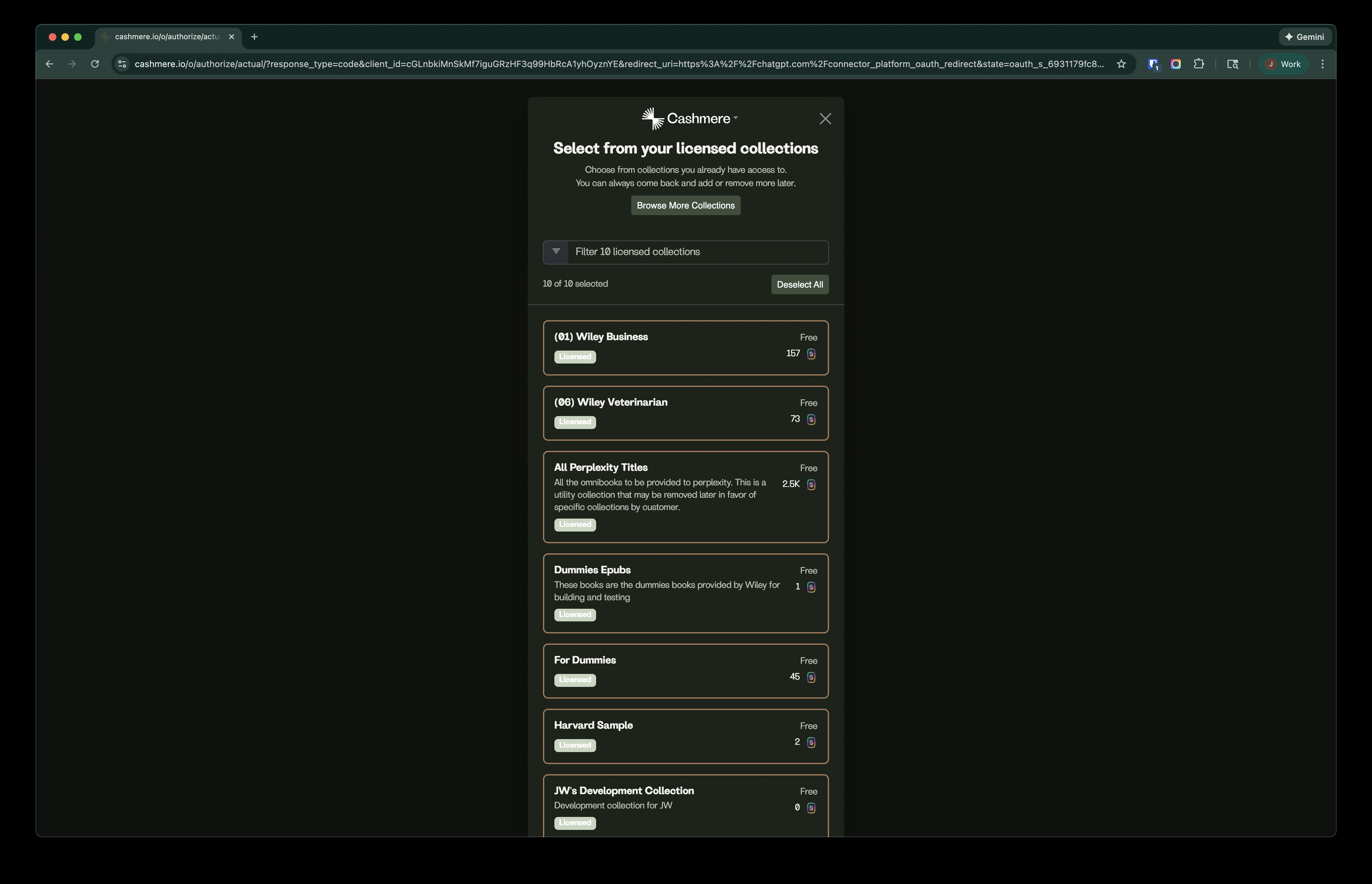The image size is (1372, 884).
Task: Toggle the For Dummies collection card
Action: coord(685,671)
